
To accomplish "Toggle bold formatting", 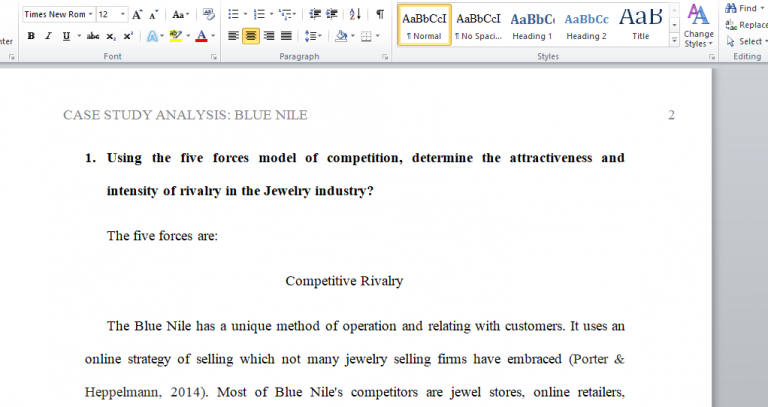I will 31,36.
